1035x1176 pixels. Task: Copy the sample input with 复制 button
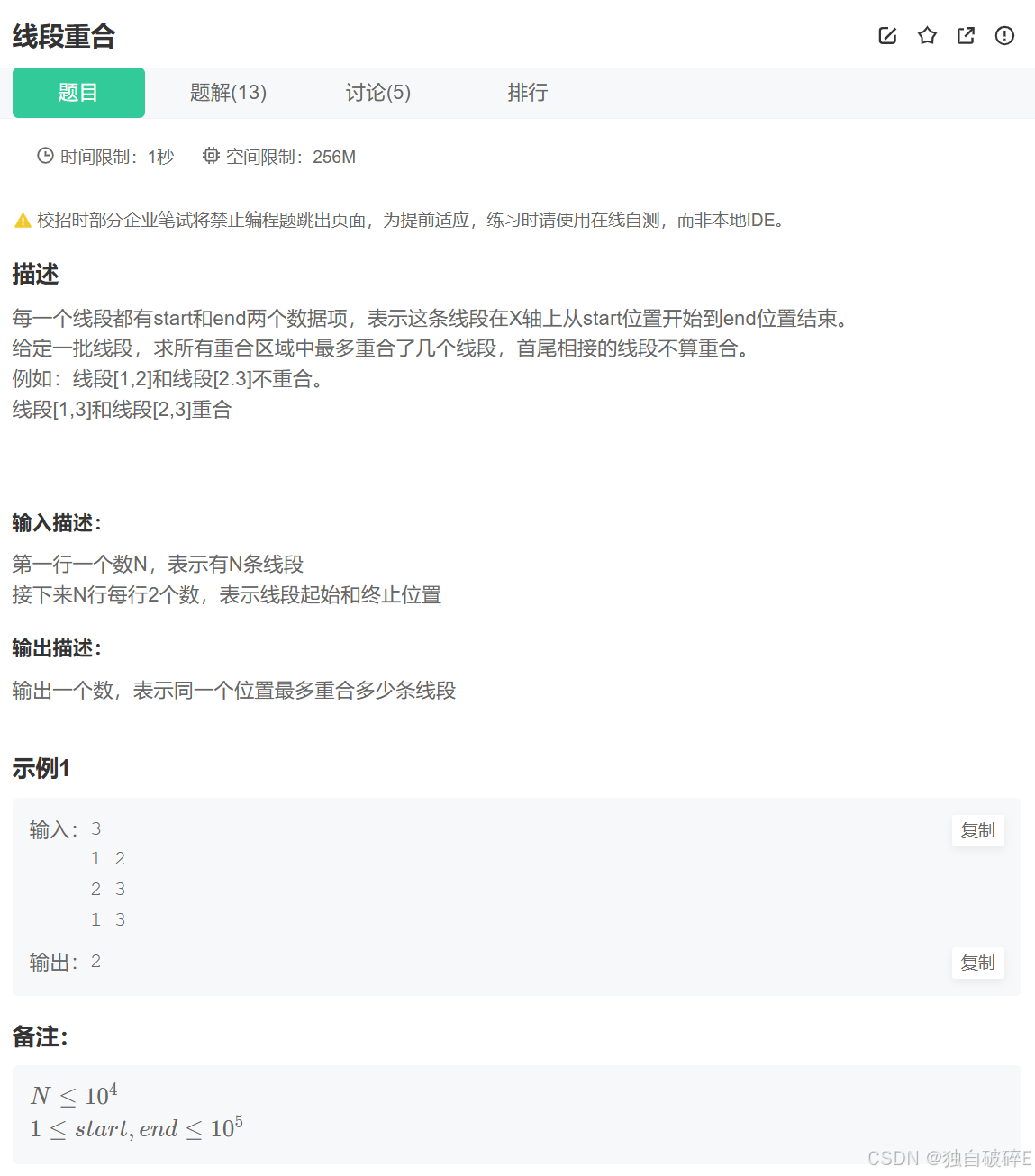(x=977, y=830)
